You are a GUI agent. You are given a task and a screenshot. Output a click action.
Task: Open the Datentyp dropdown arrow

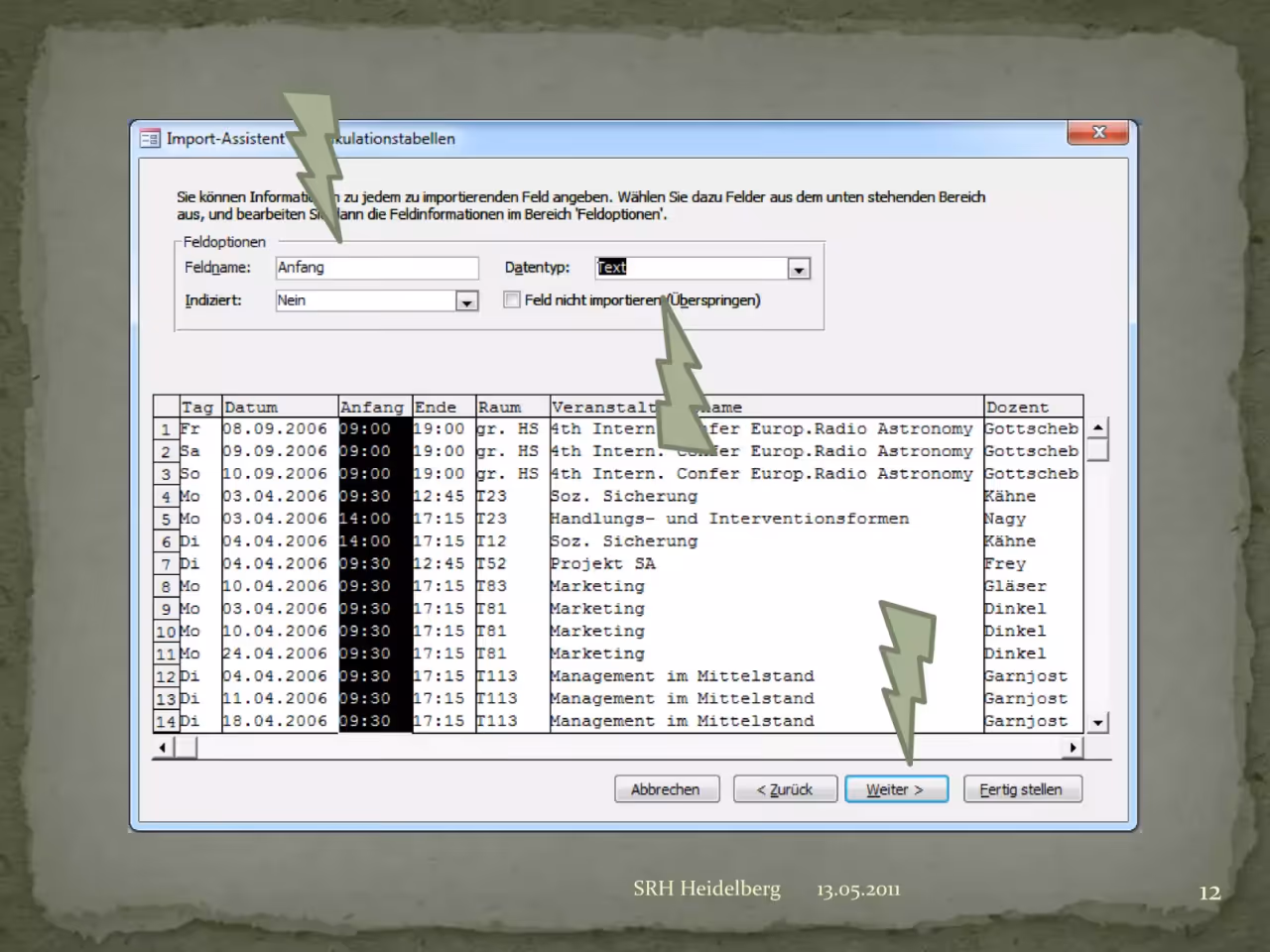(799, 269)
